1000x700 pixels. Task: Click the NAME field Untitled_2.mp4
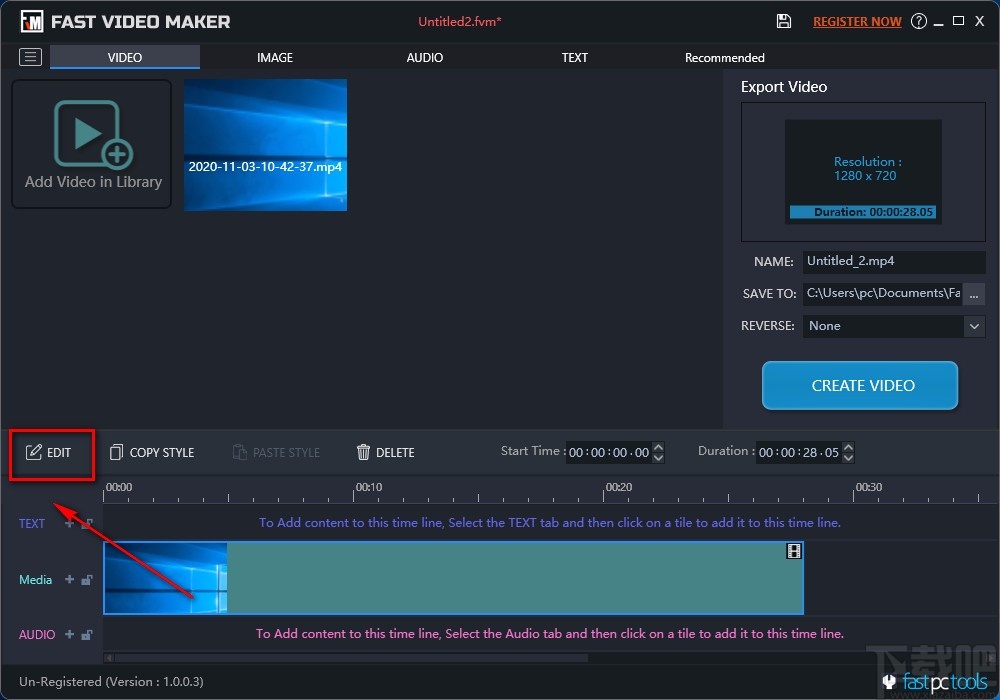(x=893, y=261)
